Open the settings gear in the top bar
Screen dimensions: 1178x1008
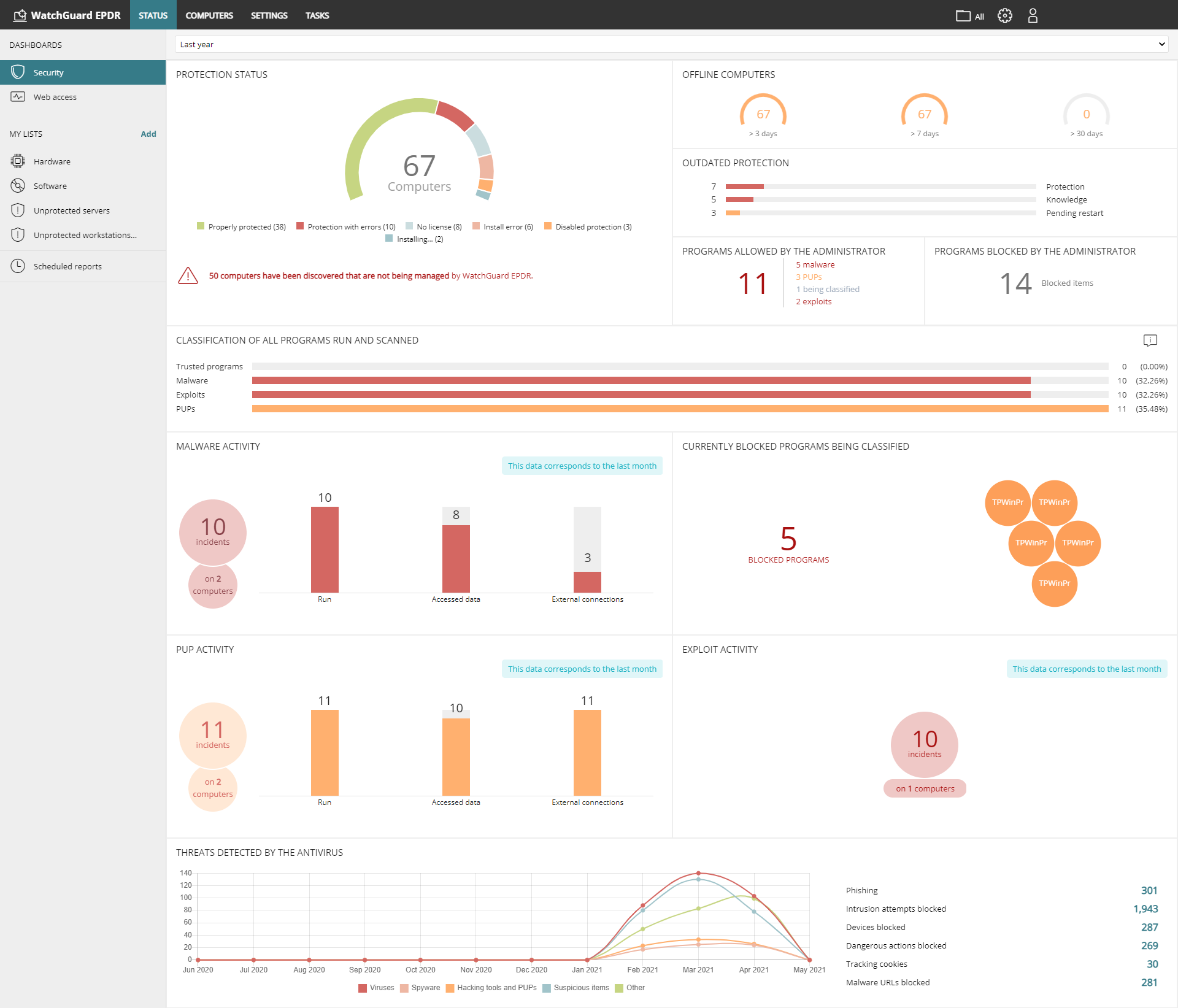1004,15
